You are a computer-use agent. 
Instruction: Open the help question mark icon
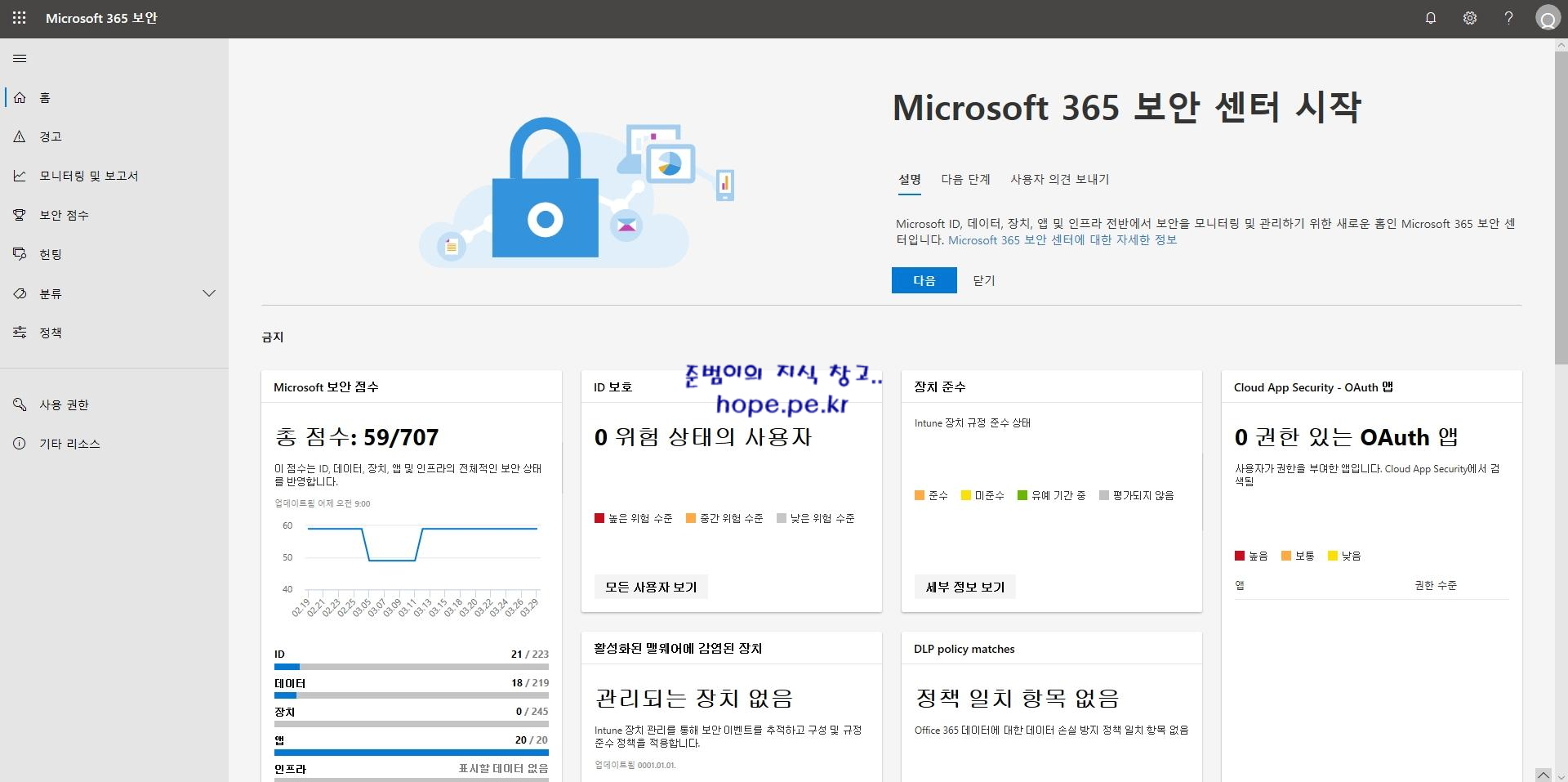click(x=1508, y=18)
